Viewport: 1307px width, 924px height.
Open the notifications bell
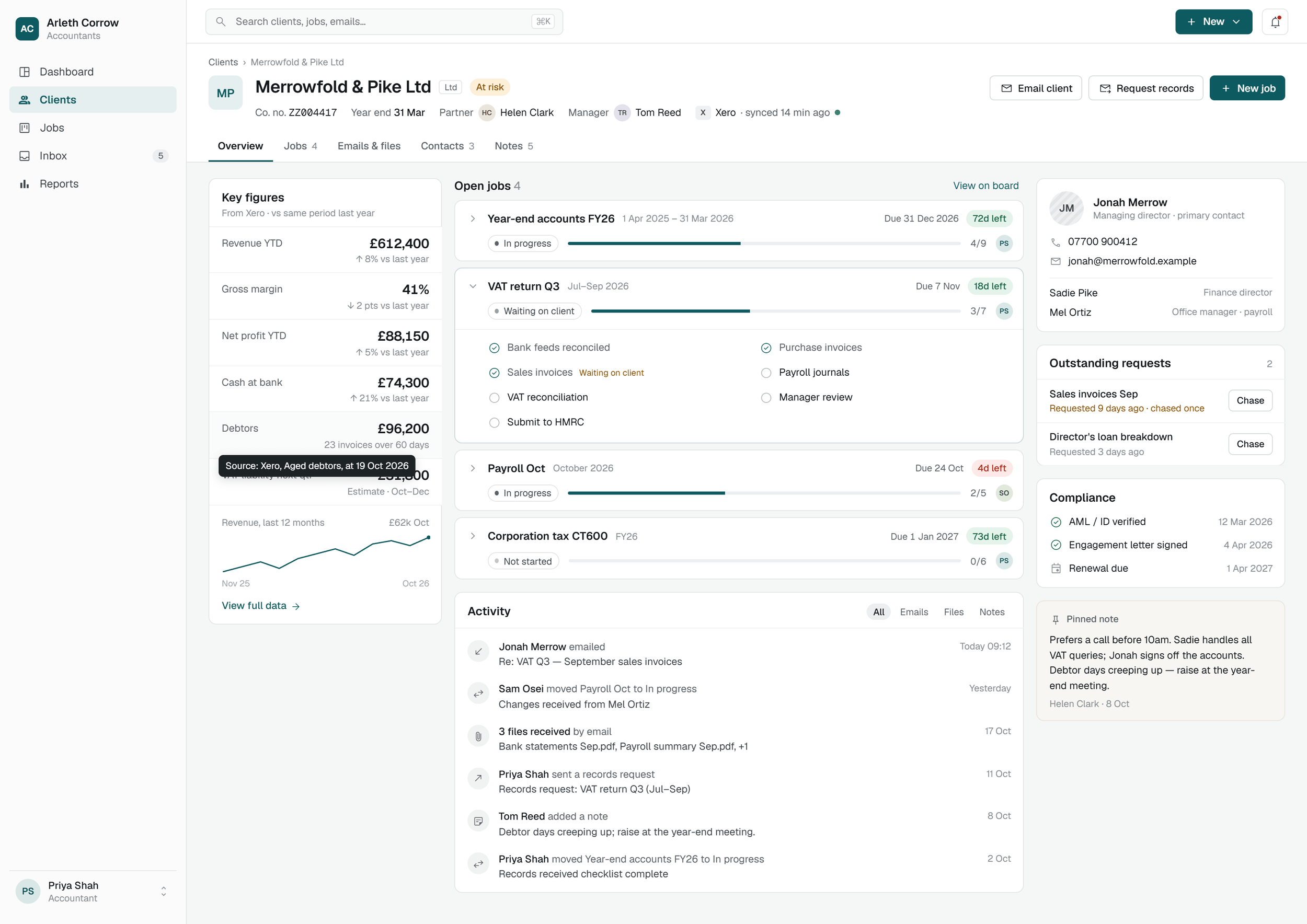click(x=1275, y=21)
